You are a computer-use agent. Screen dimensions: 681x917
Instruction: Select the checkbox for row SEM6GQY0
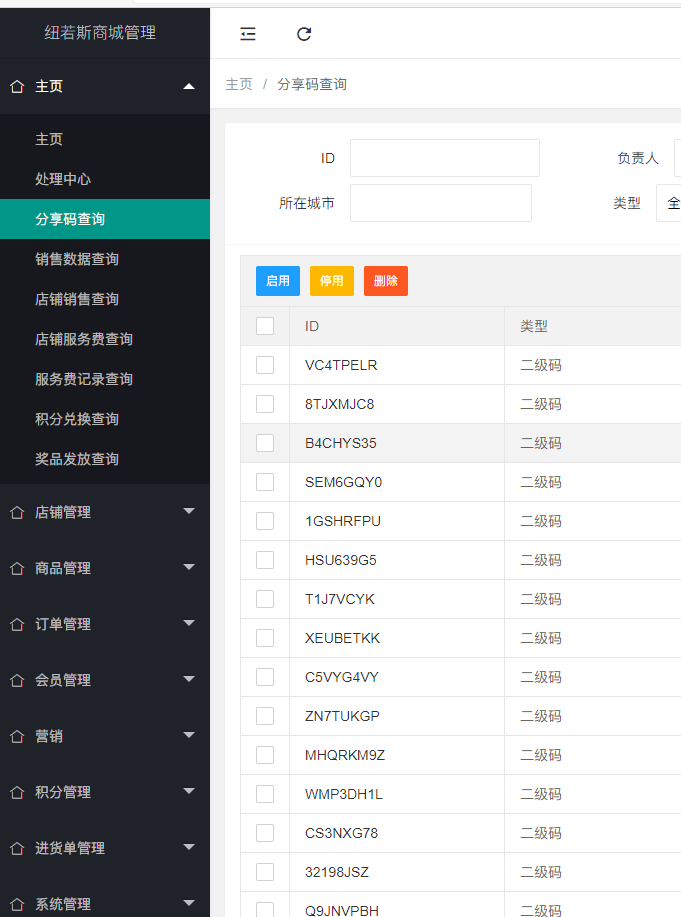coord(265,482)
